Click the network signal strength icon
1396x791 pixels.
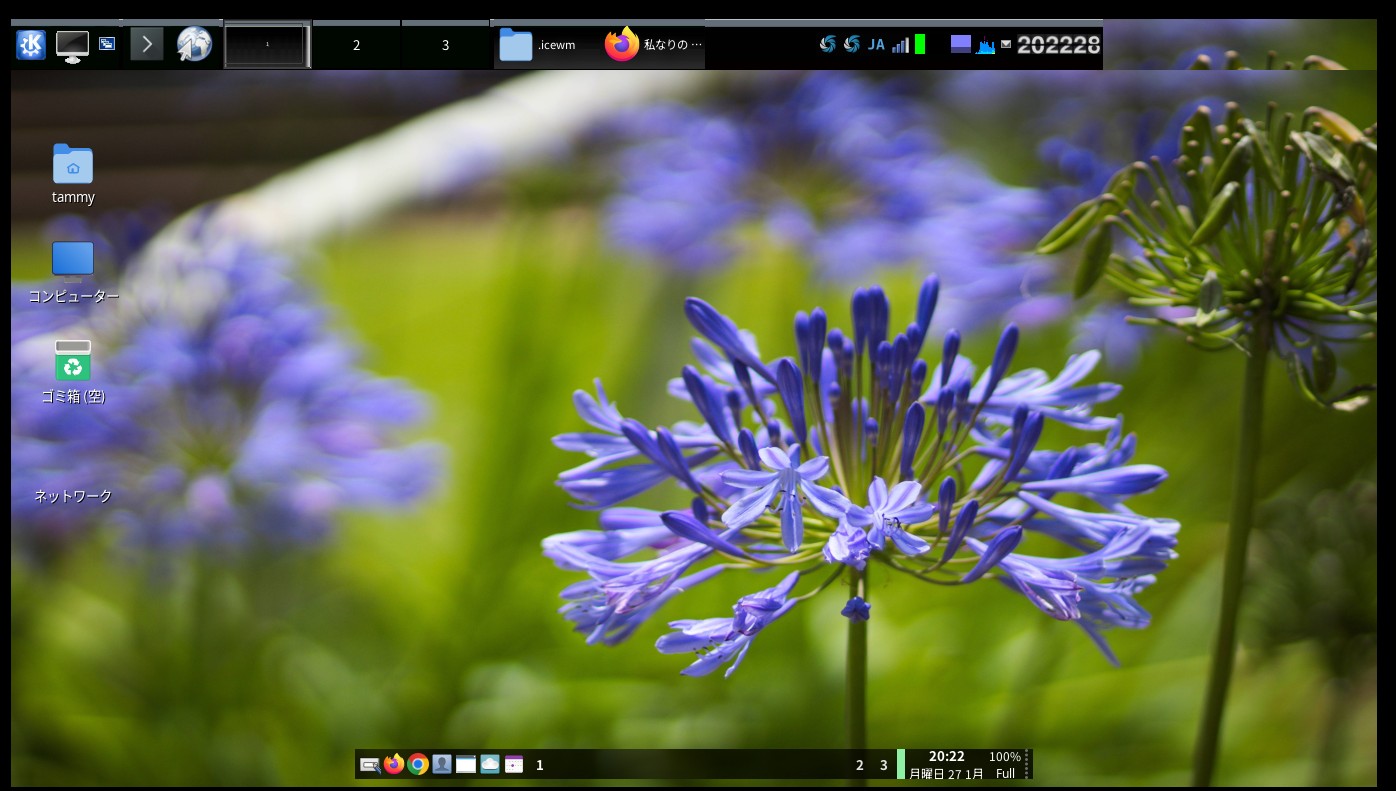[x=900, y=44]
